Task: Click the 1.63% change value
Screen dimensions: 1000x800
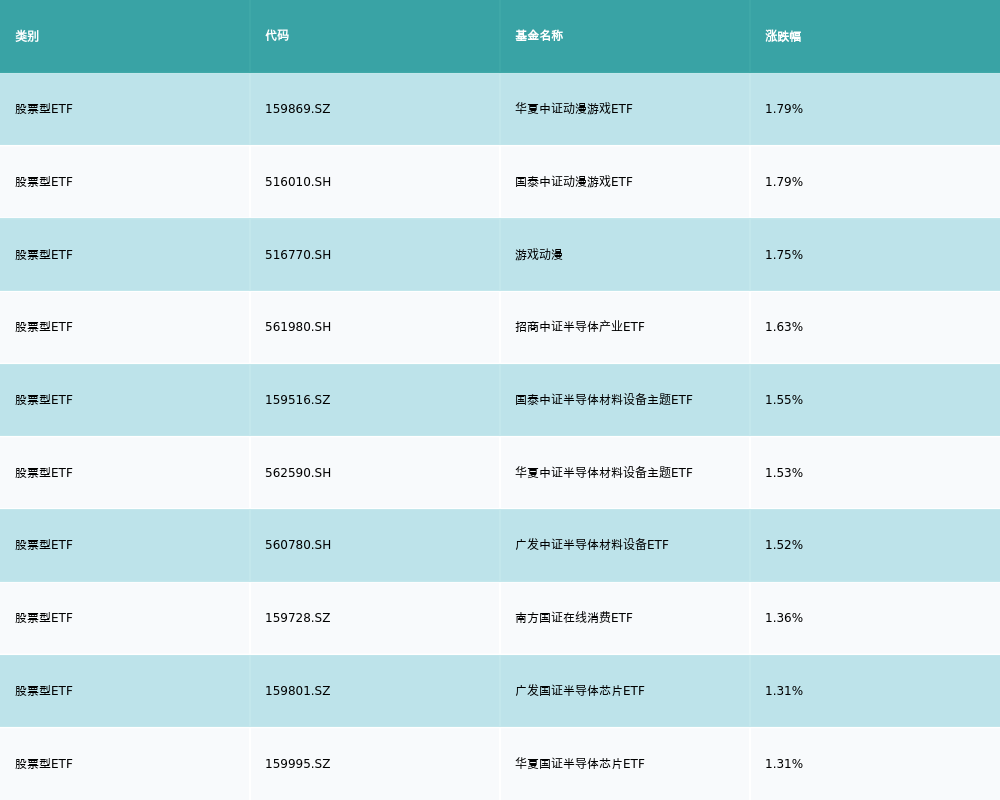Action: pos(784,327)
